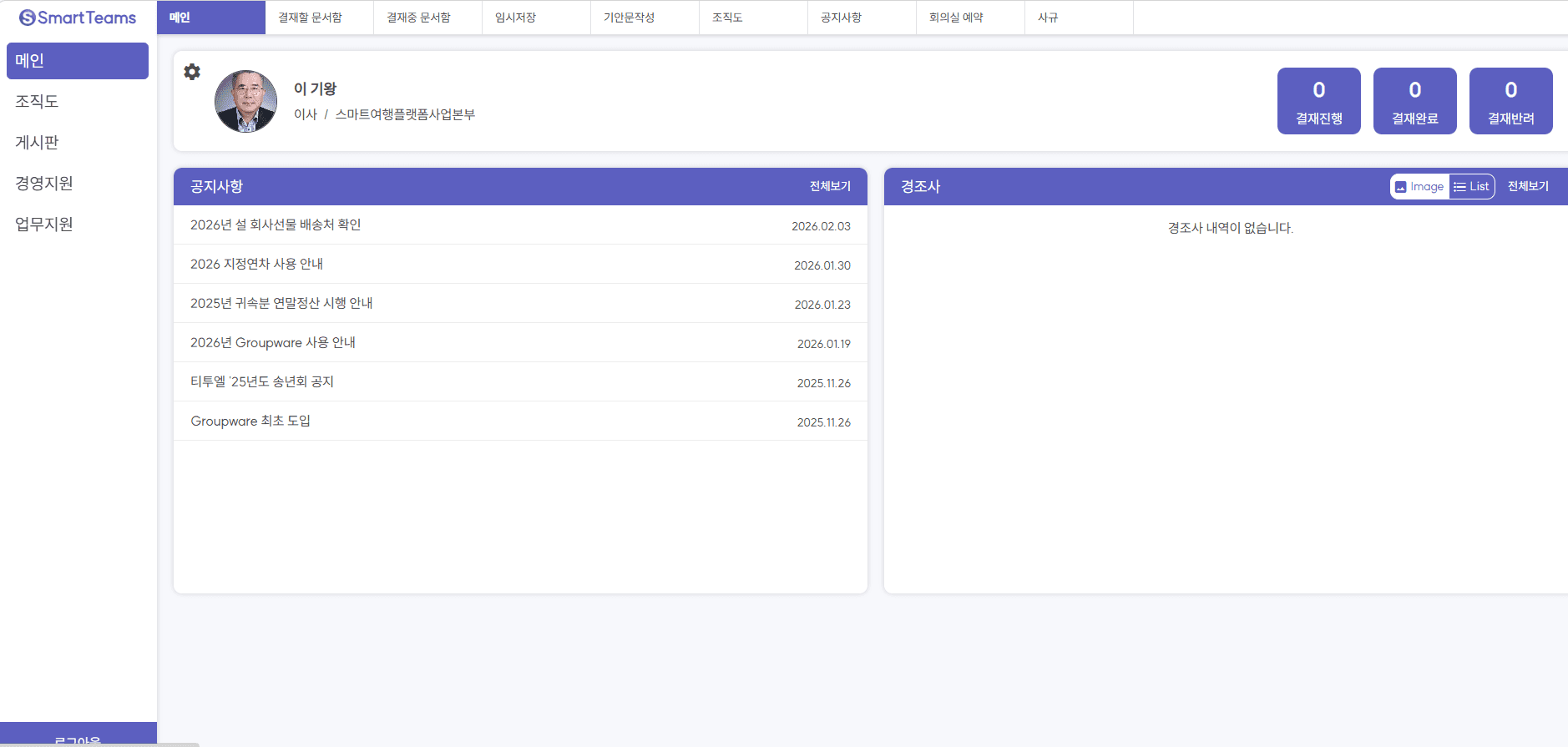Click the user profile photo
The height and width of the screenshot is (747, 1568).
[245, 101]
